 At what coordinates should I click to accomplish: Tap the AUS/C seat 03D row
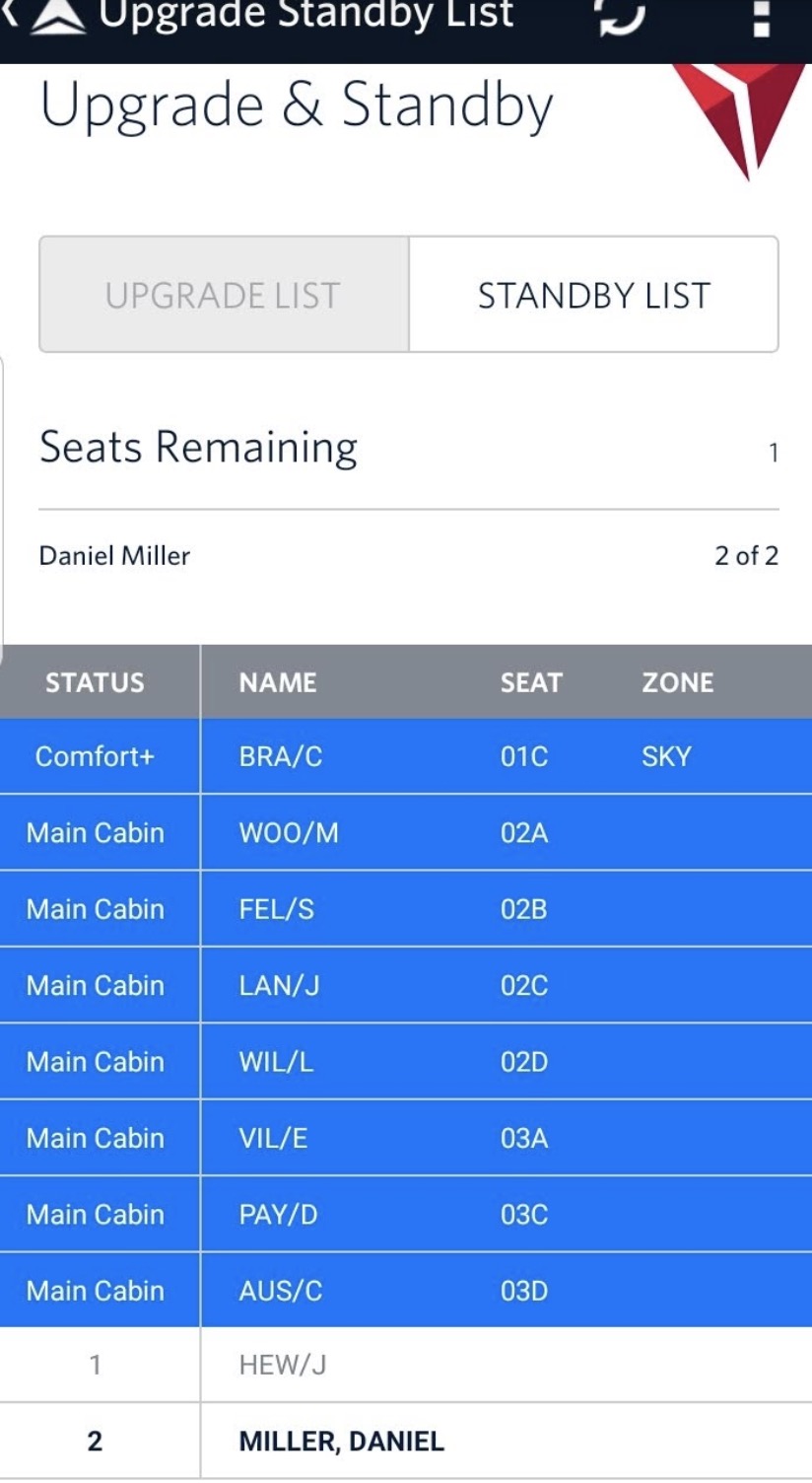point(406,1291)
